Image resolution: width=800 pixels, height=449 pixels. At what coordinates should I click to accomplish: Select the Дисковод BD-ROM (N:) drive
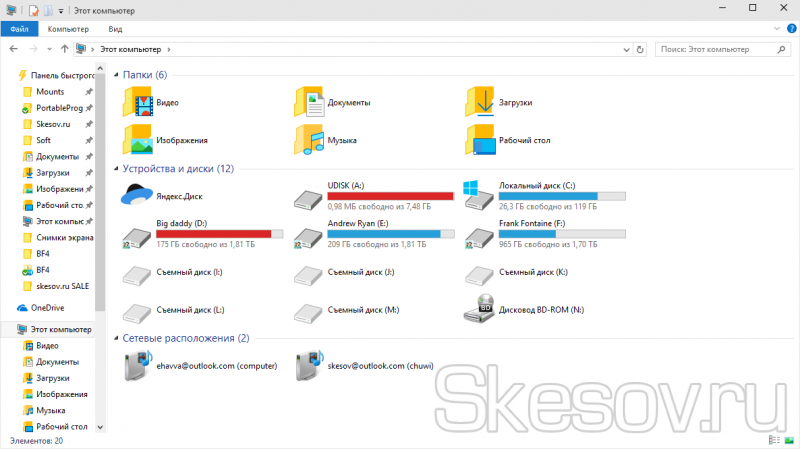482,310
